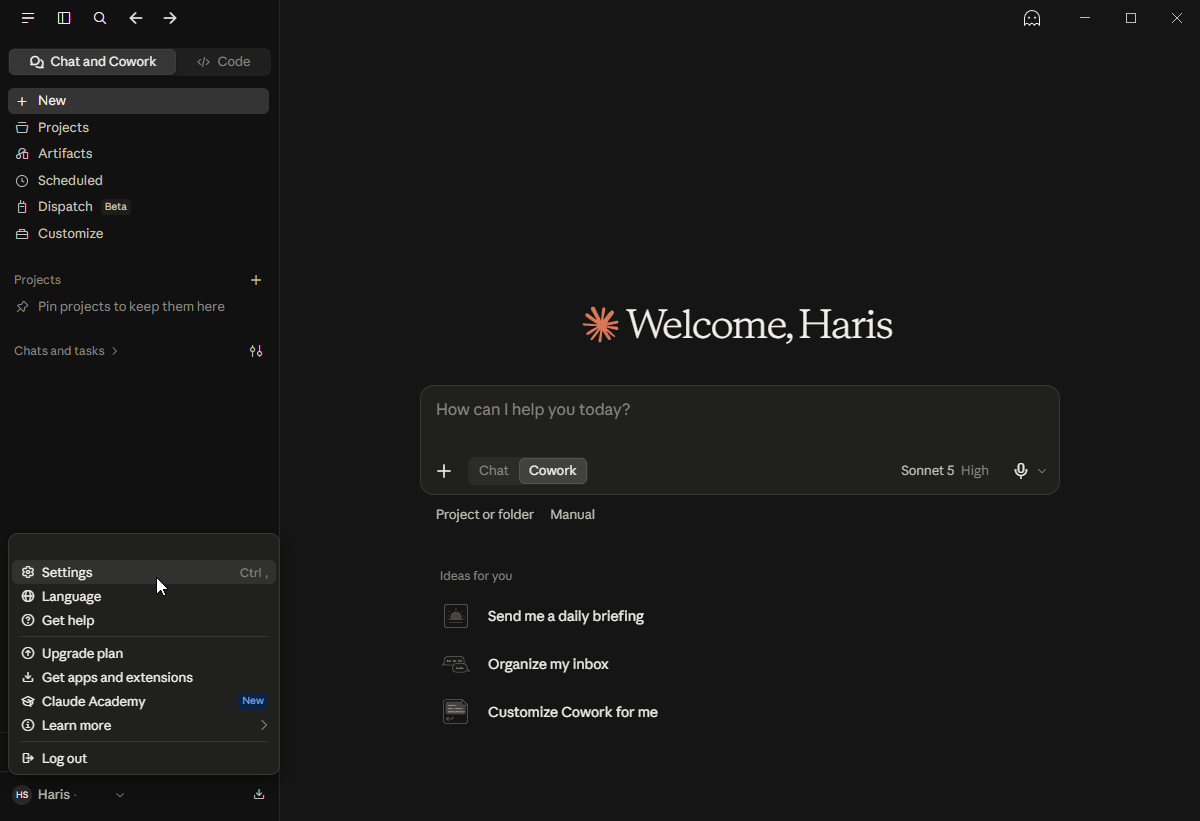Minimize the application window

(x=1085, y=18)
